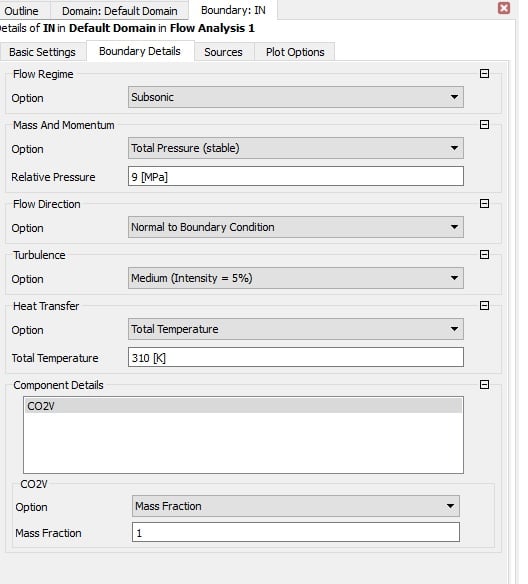Open the CO2V Mass Fraction option dropdown
Image resolution: width=528 pixels, height=584 pixels.
[x=296, y=506]
